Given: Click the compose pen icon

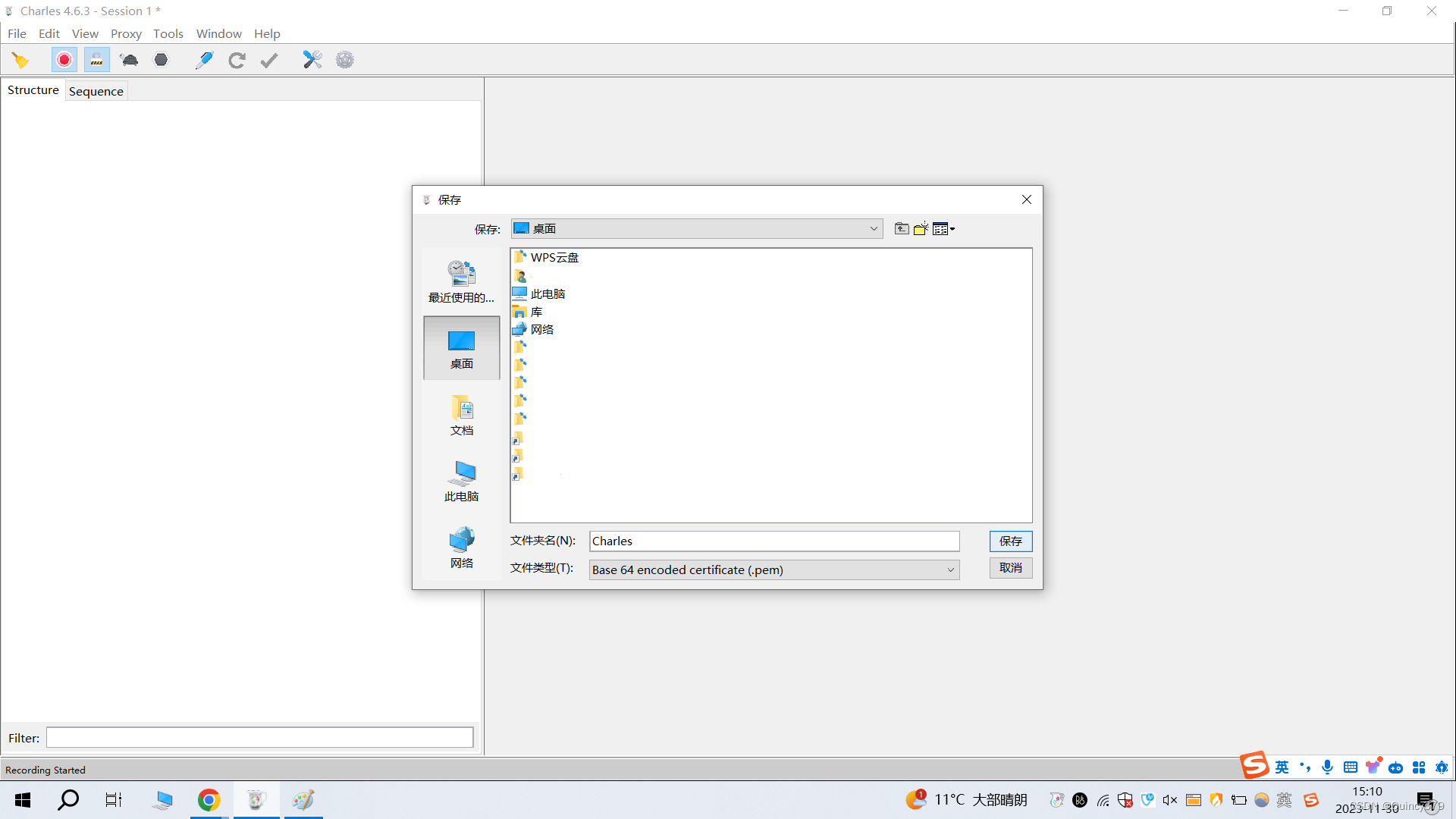Looking at the screenshot, I should [204, 60].
